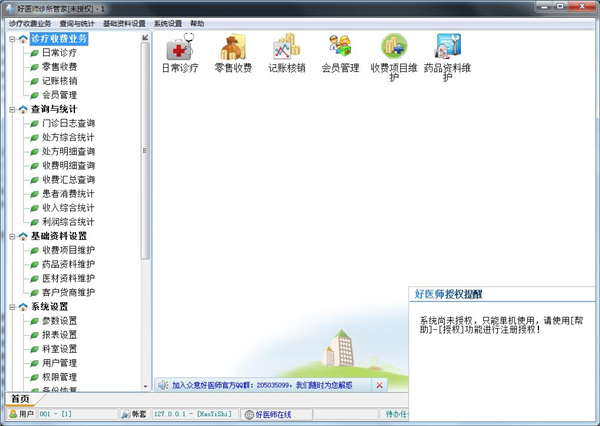Select 参数设置 in sidebar tree
The image size is (600, 426).
point(60,320)
